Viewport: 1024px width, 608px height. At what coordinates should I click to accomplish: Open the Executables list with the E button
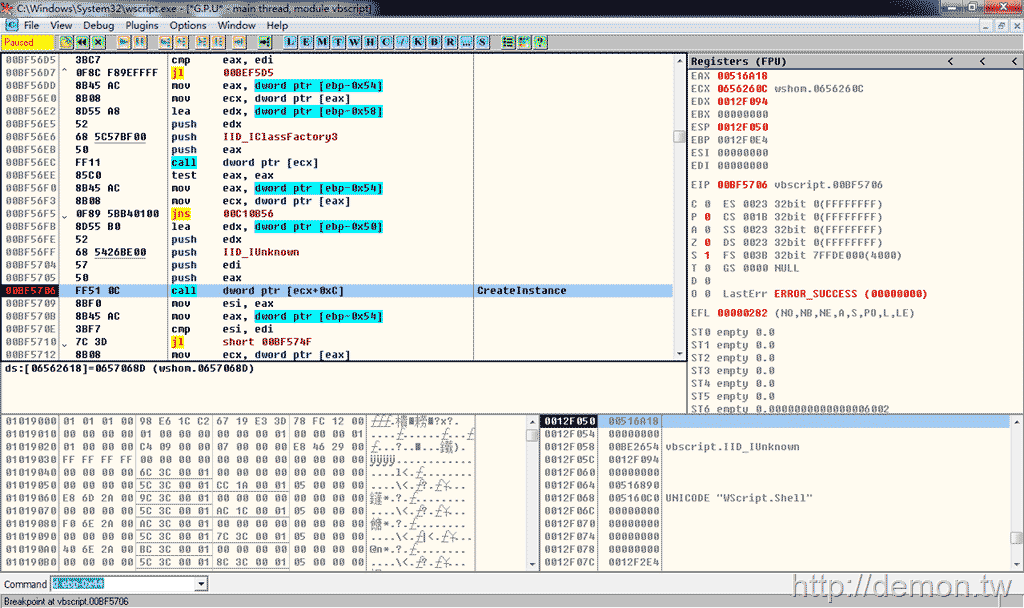pyautogui.click(x=305, y=42)
